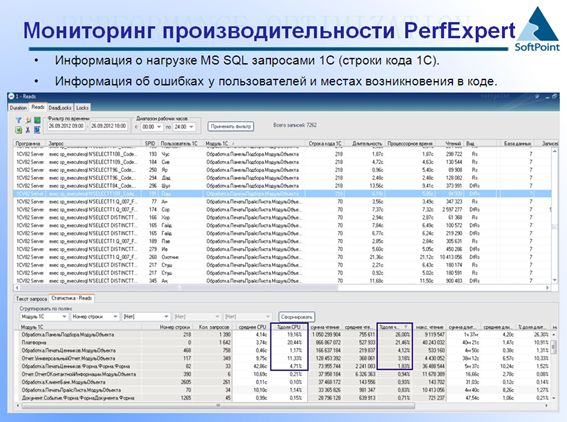Viewport: 567px width, 422px height.
Task: Open the enabled [Нет] grouping dropdown
Action: [166, 317]
